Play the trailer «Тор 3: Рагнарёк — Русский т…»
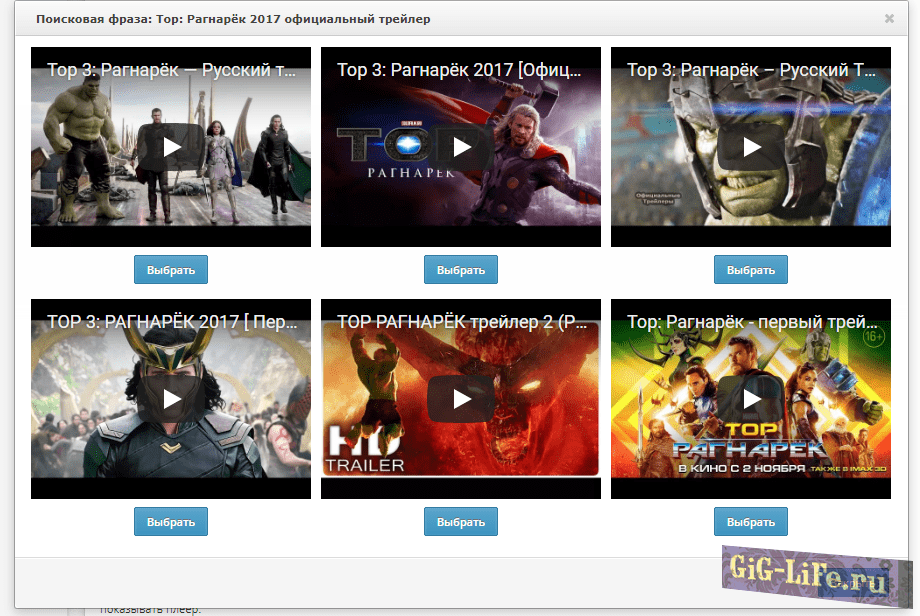The height and width of the screenshot is (616, 920). coord(170,146)
